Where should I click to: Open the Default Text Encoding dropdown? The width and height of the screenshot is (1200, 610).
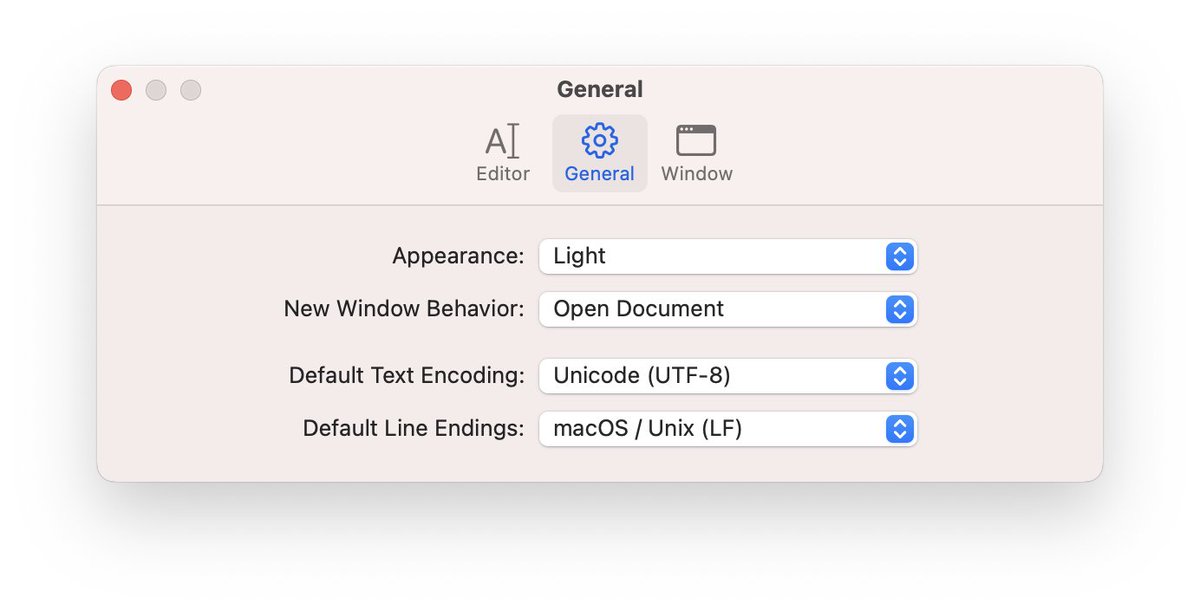pos(728,376)
